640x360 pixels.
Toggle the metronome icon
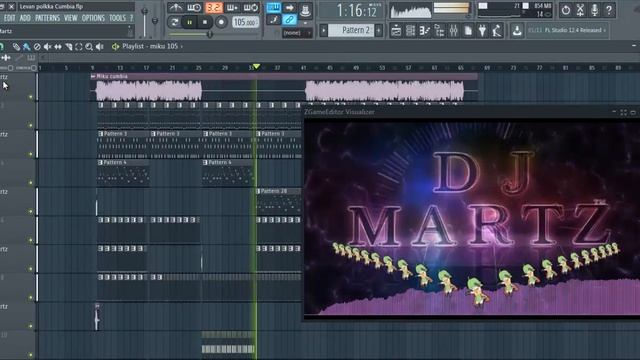[x=176, y=7]
